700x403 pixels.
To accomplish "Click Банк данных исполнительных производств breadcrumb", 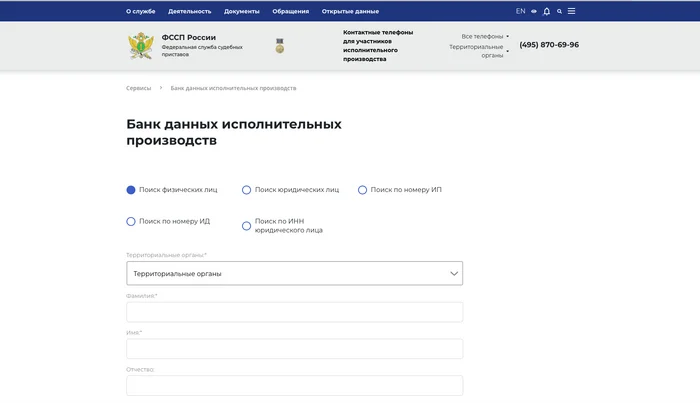I will point(233,88).
